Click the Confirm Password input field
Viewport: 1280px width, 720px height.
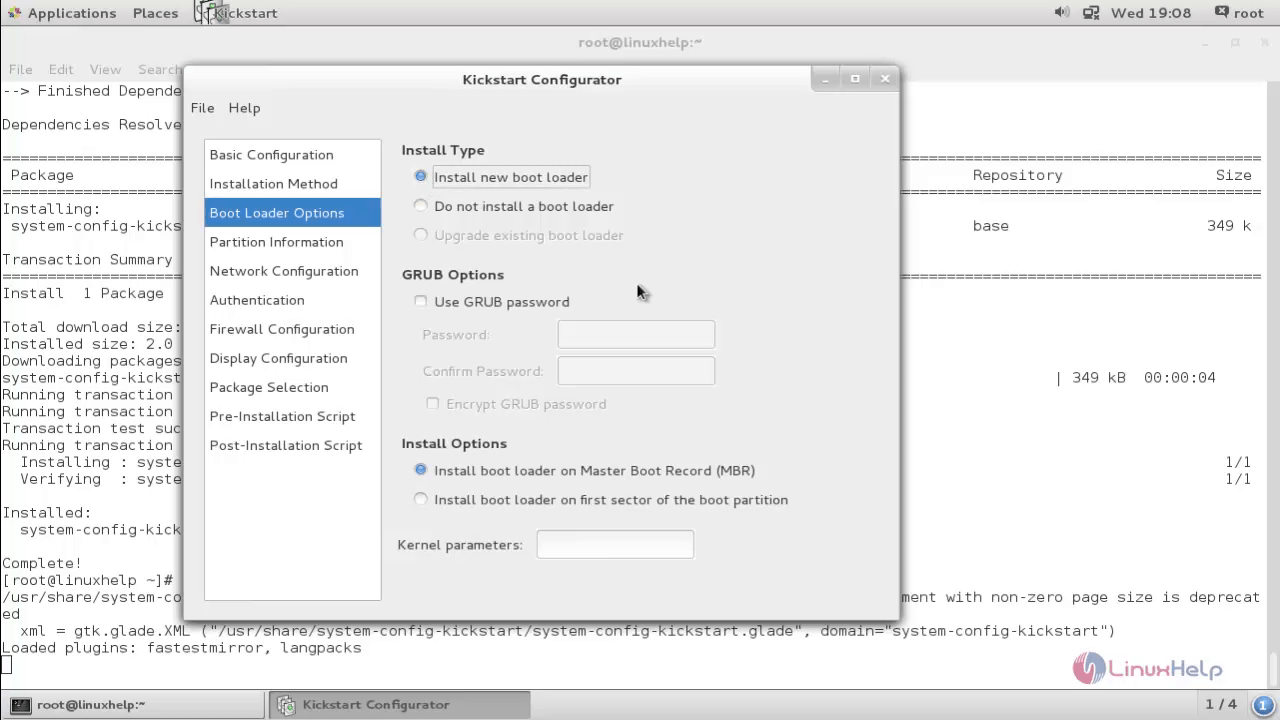point(636,371)
